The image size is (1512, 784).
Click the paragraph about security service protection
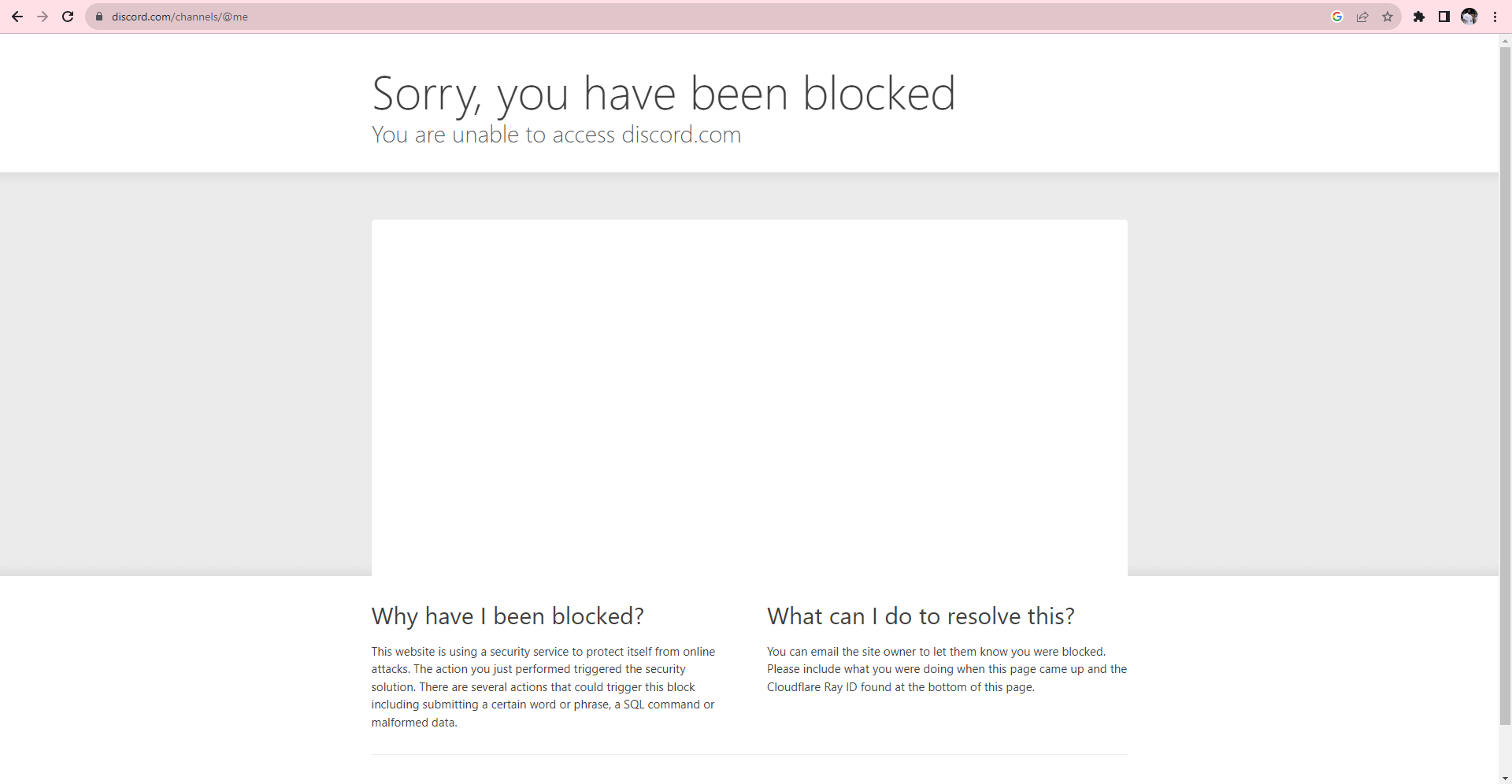coord(543,687)
